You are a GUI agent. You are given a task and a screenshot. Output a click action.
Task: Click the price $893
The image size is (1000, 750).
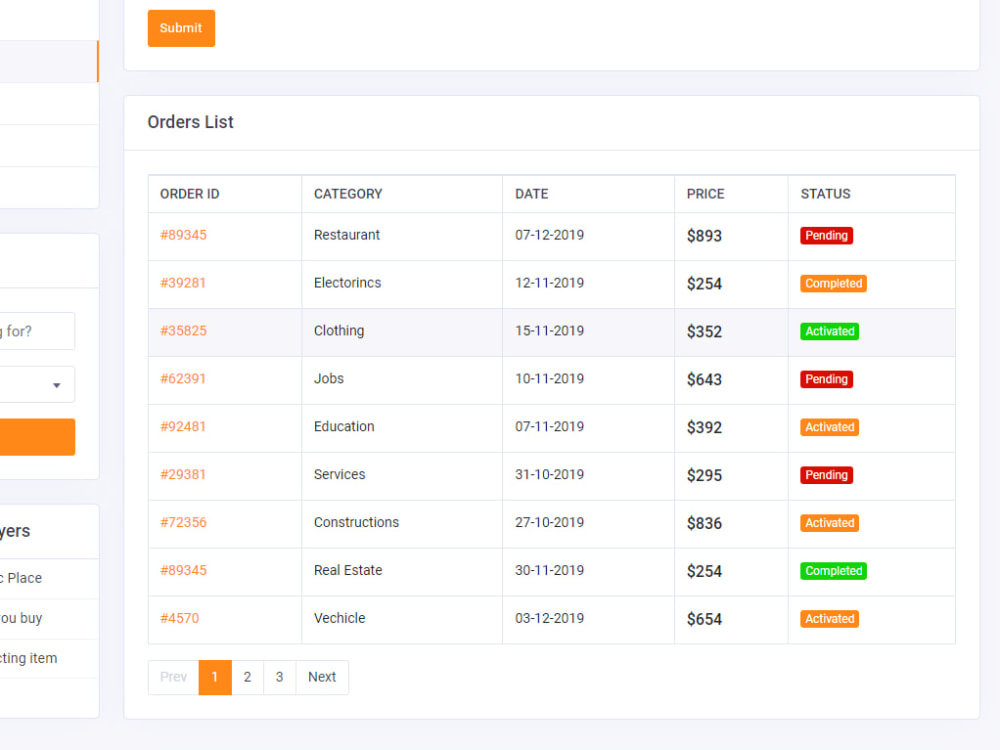tap(704, 236)
